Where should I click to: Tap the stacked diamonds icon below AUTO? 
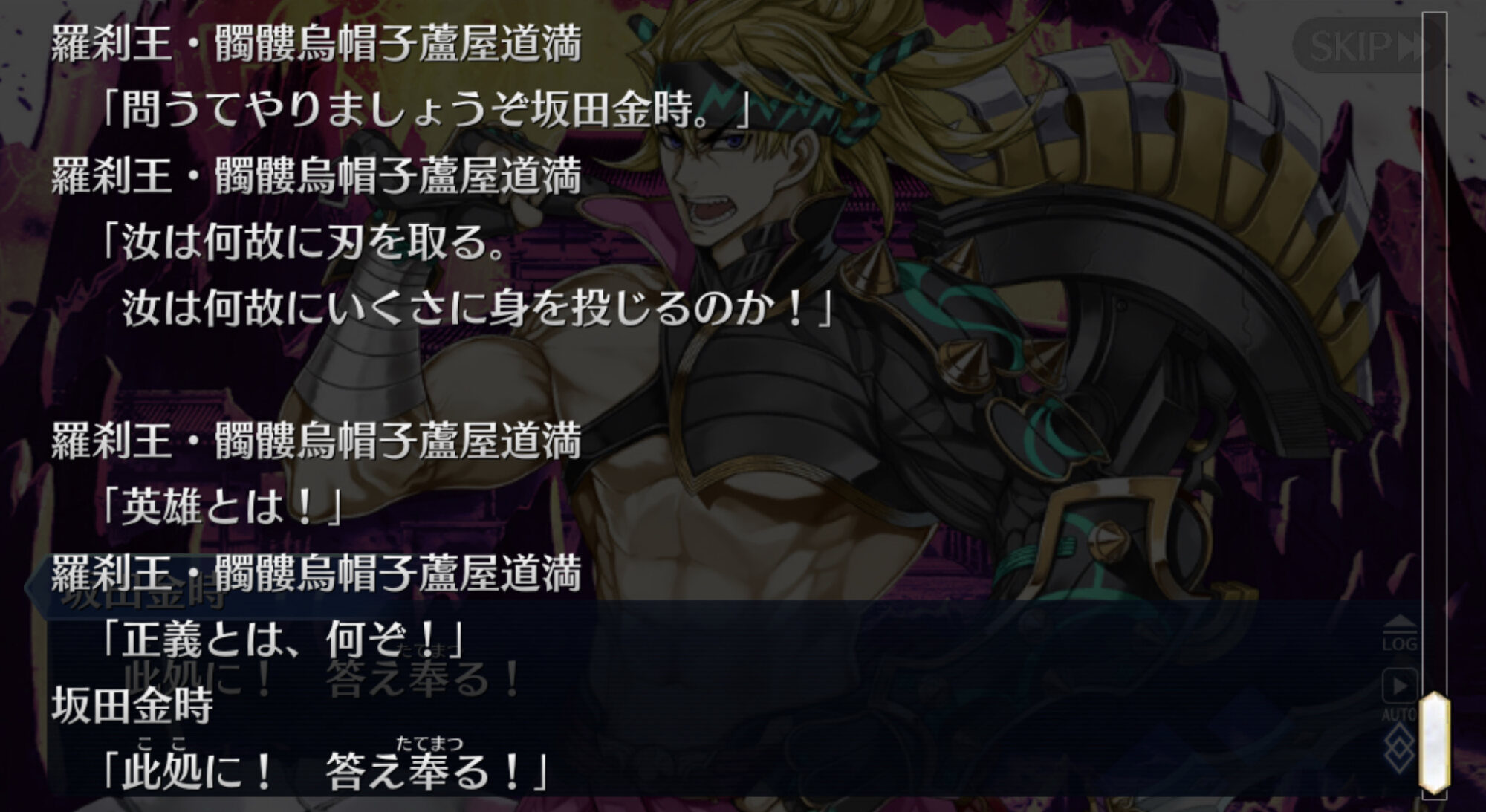[x=1400, y=749]
